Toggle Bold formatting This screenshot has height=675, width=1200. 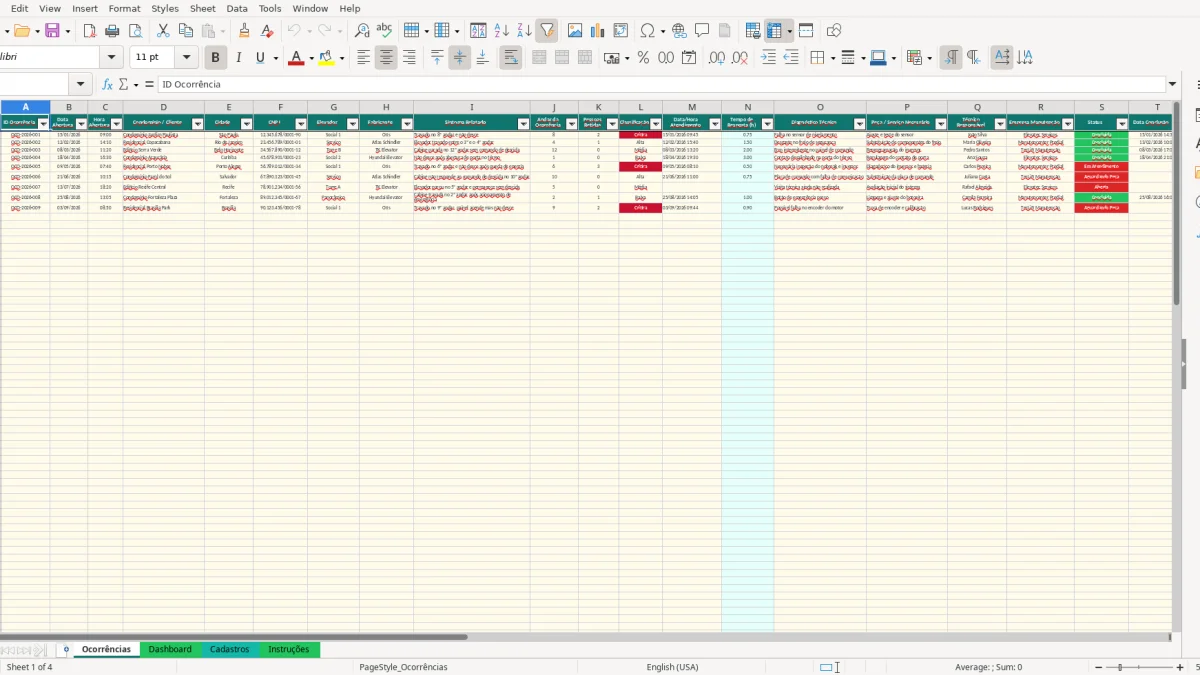(215, 58)
